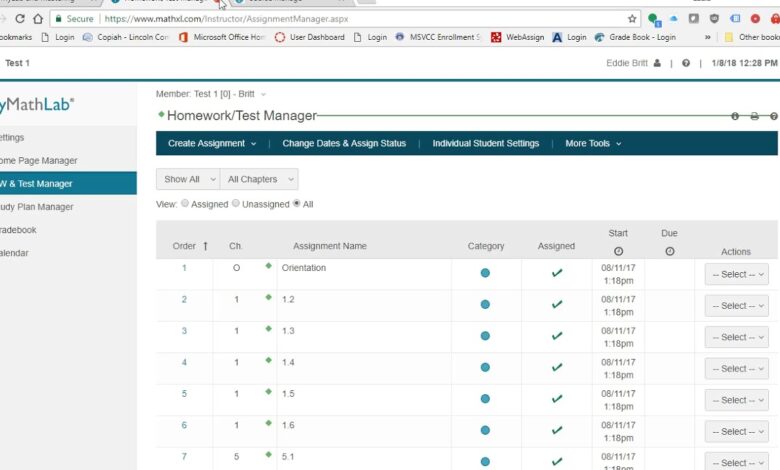This screenshot has height=470, width=780.
Task: Open User Dashboard bookmark
Action: pos(309,37)
